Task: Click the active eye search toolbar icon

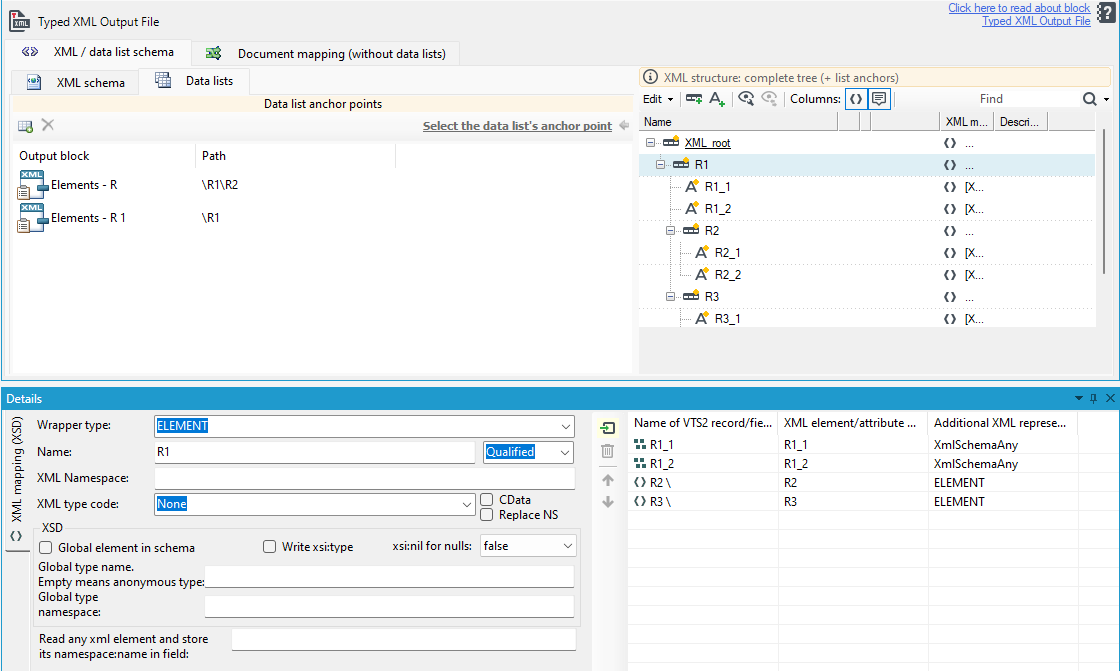Action: (746, 99)
